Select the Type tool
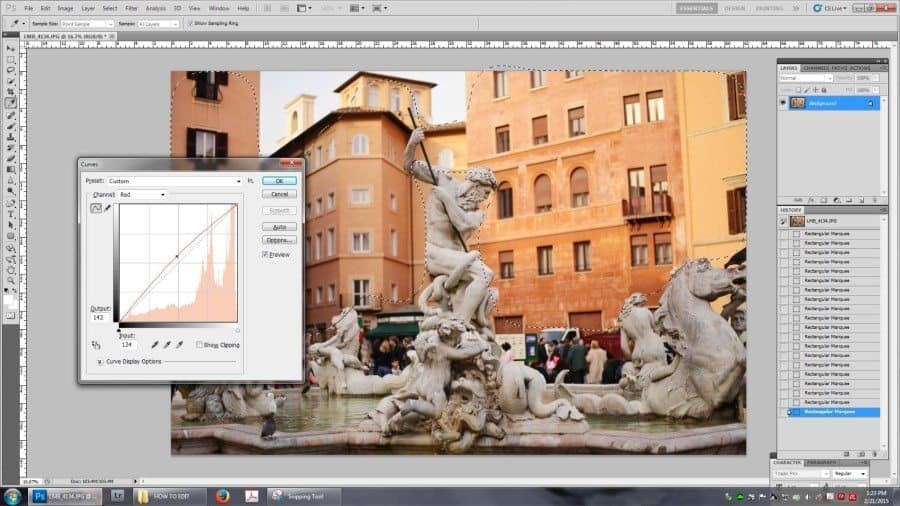The image size is (900, 506). click(11, 214)
